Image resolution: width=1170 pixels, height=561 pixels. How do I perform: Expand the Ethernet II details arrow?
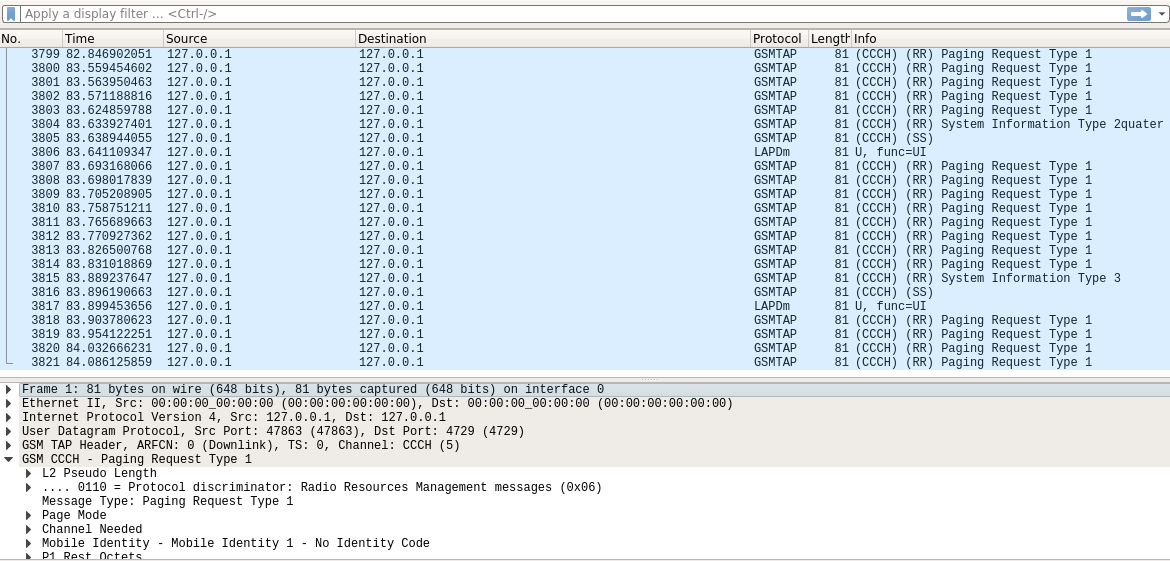(x=9, y=404)
